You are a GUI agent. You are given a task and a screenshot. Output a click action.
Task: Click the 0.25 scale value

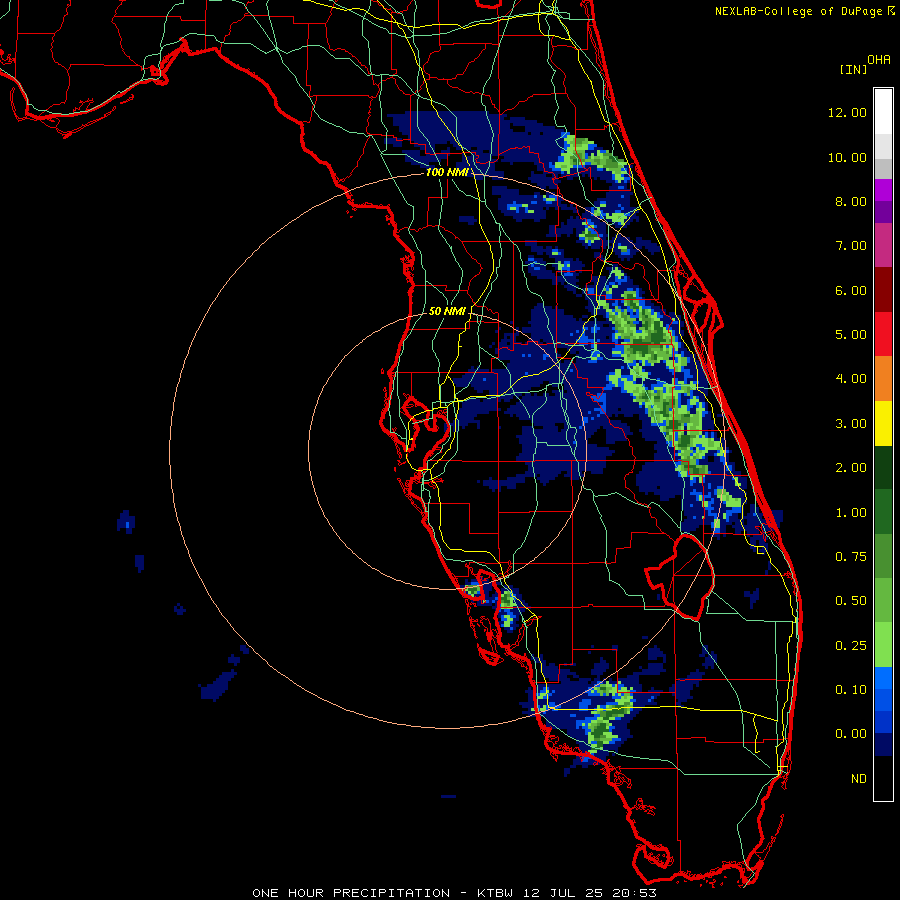[851, 646]
